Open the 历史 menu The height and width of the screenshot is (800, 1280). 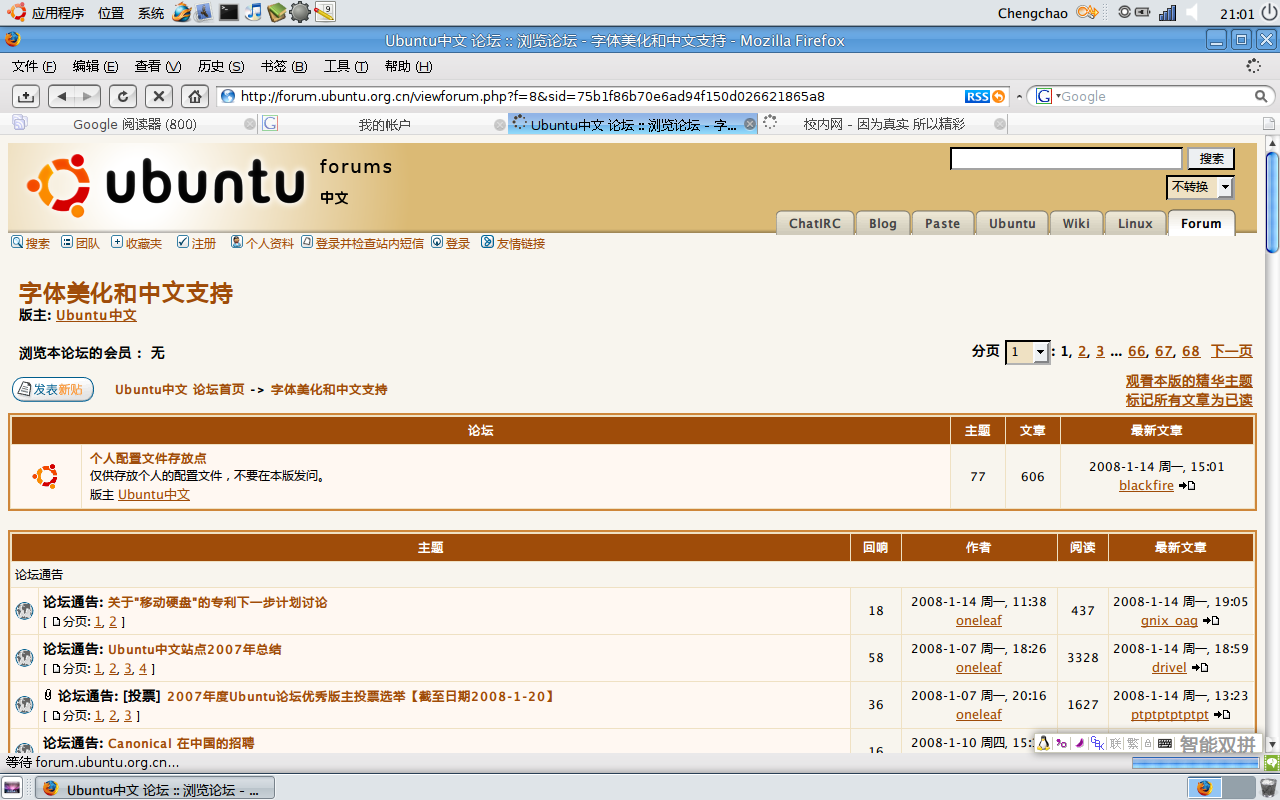point(221,66)
